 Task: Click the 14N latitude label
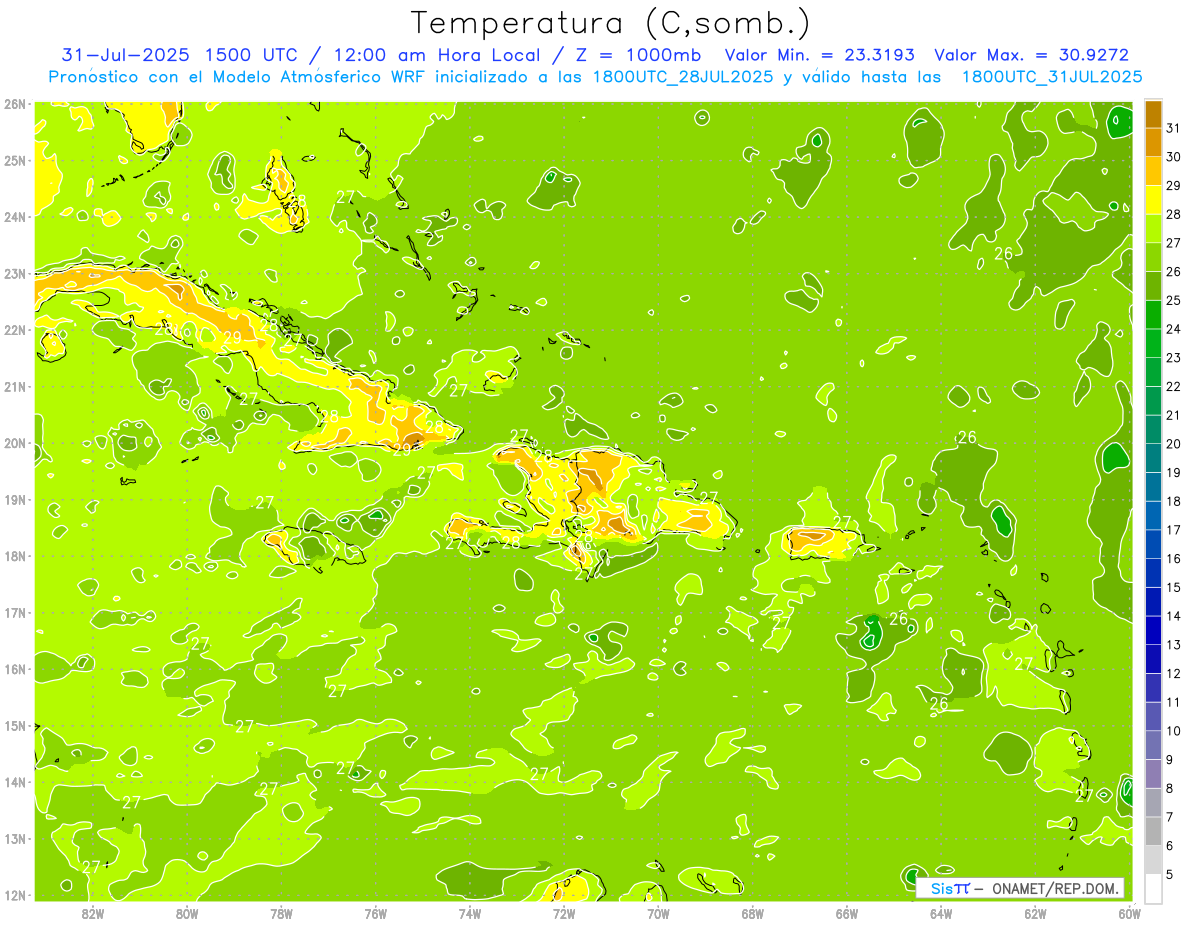[14, 782]
